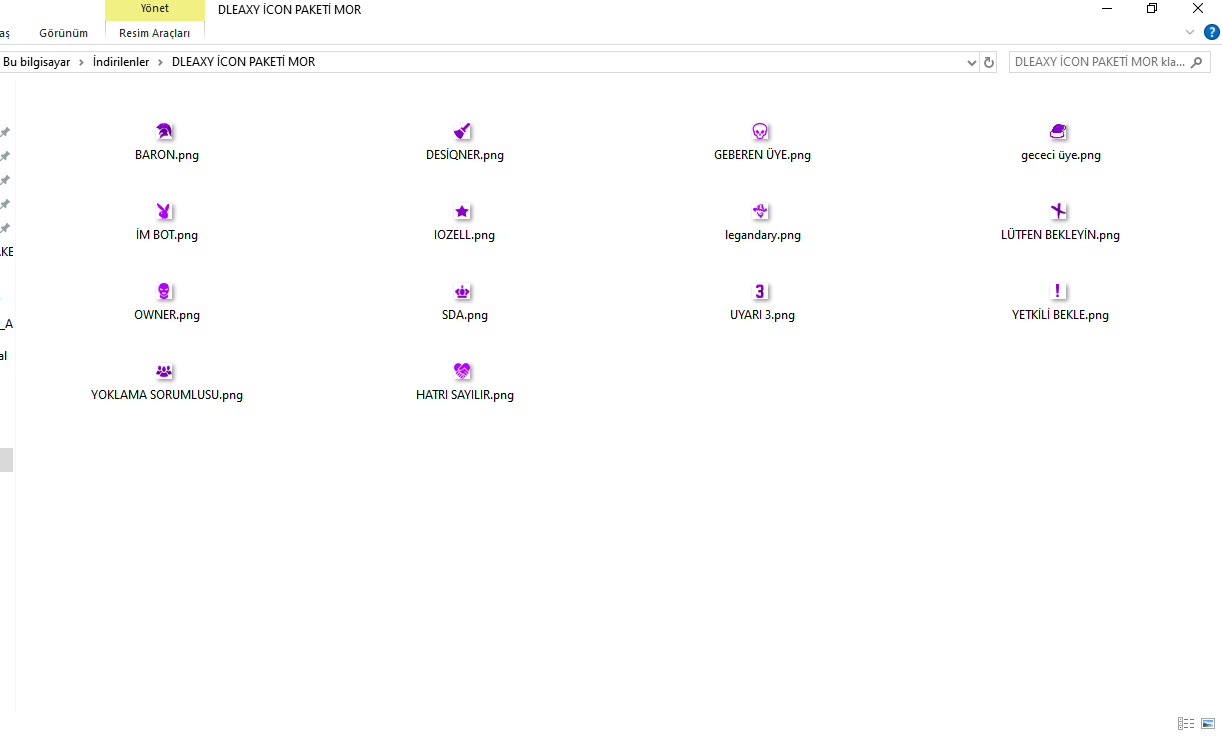
Task: Click the SDA.png file name
Action: pos(465,315)
